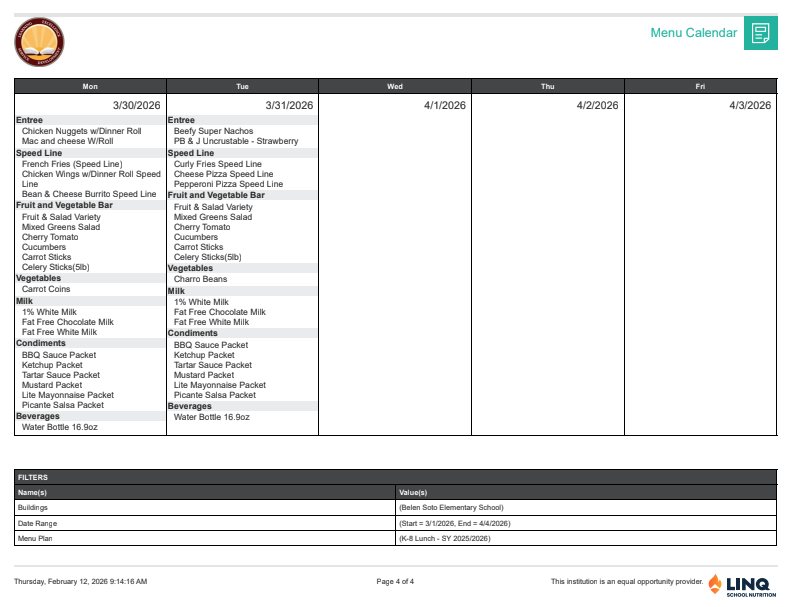Click the 3/30/2026 date cell
The height and width of the screenshot is (607, 792).
tap(136, 105)
